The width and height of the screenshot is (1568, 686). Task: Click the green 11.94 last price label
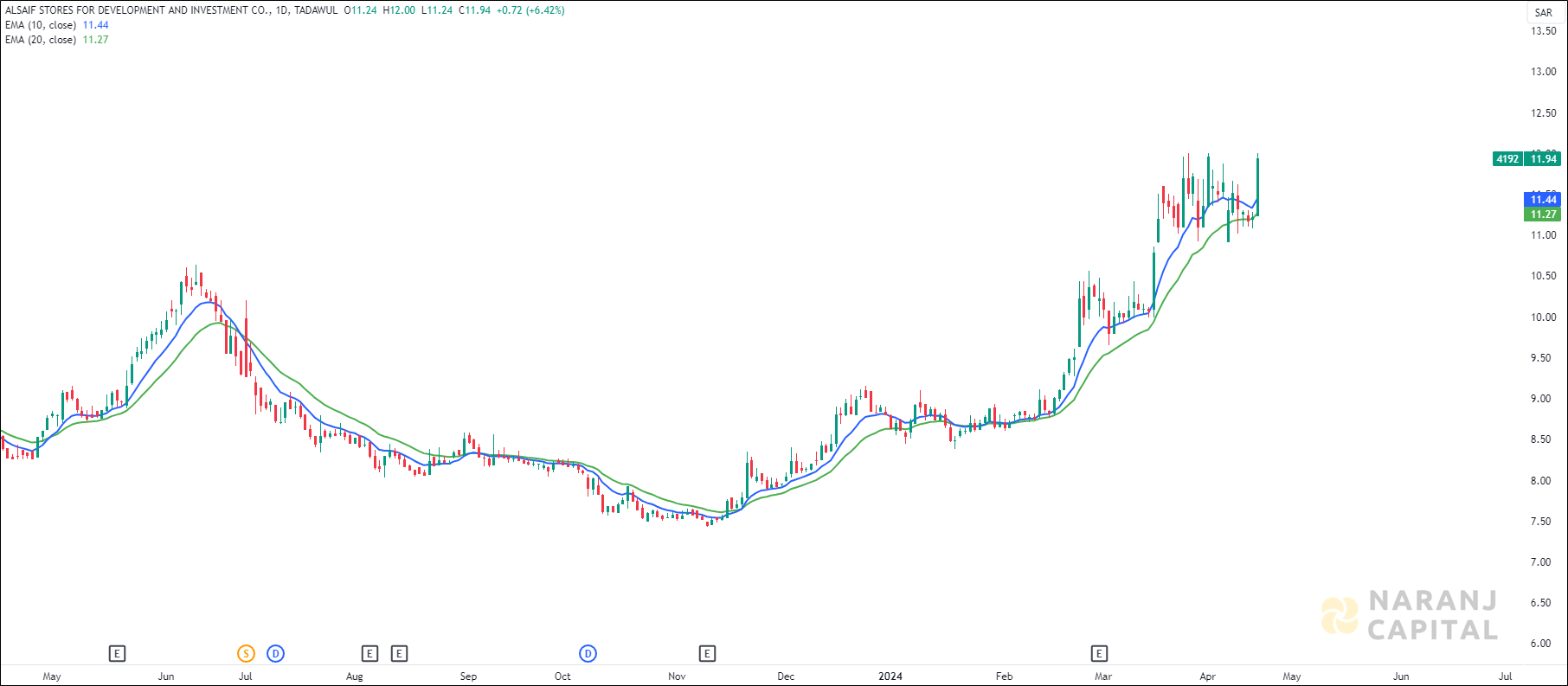1543,159
